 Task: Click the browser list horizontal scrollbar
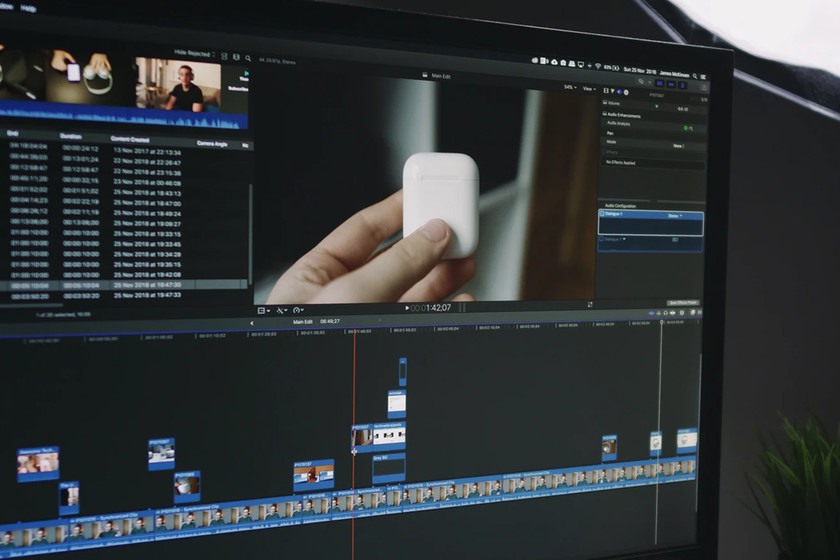point(32,305)
